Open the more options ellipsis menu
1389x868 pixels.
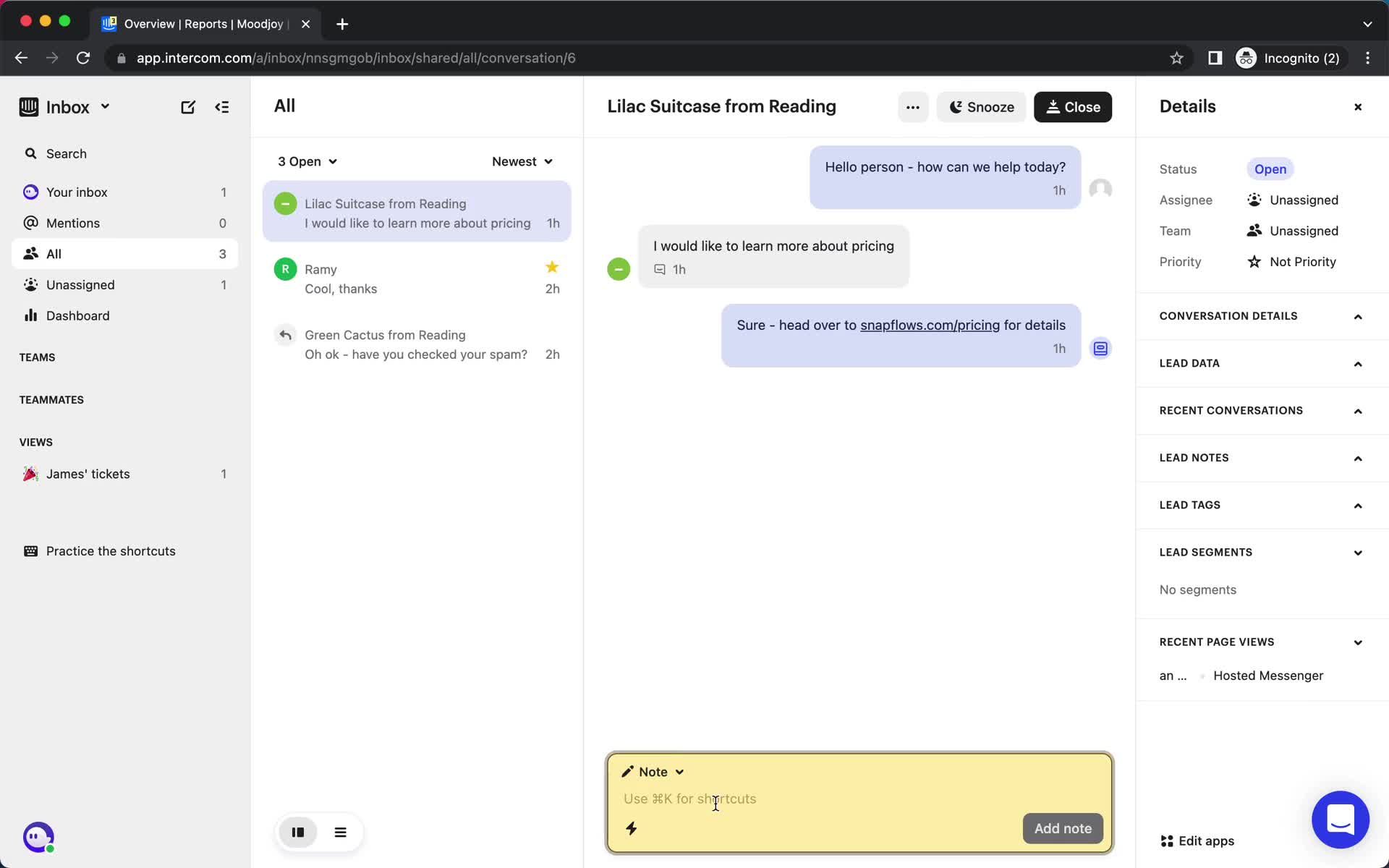tap(913, 107)
